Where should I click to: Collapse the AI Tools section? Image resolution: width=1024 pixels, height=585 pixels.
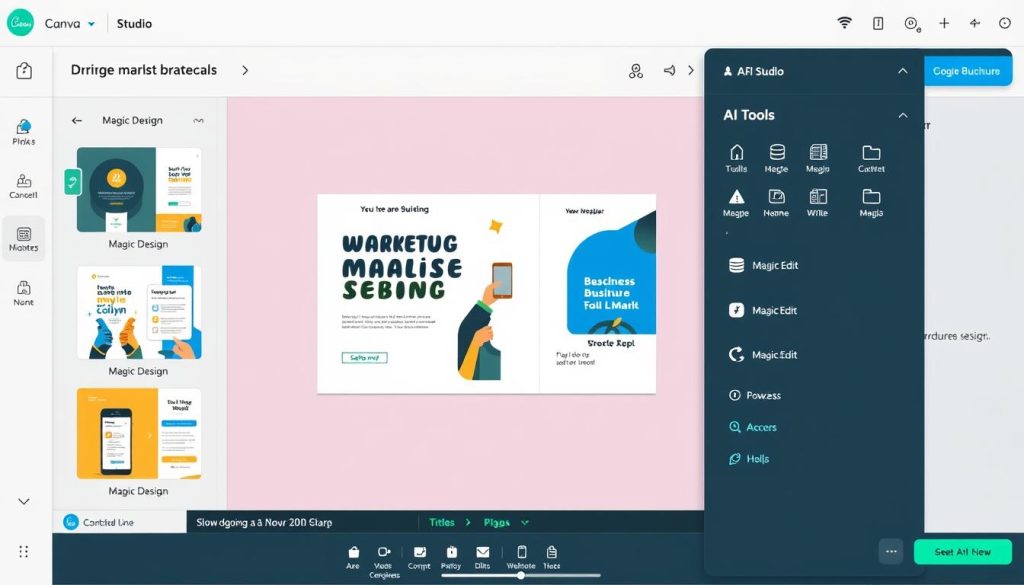click(x=902, y=115)
